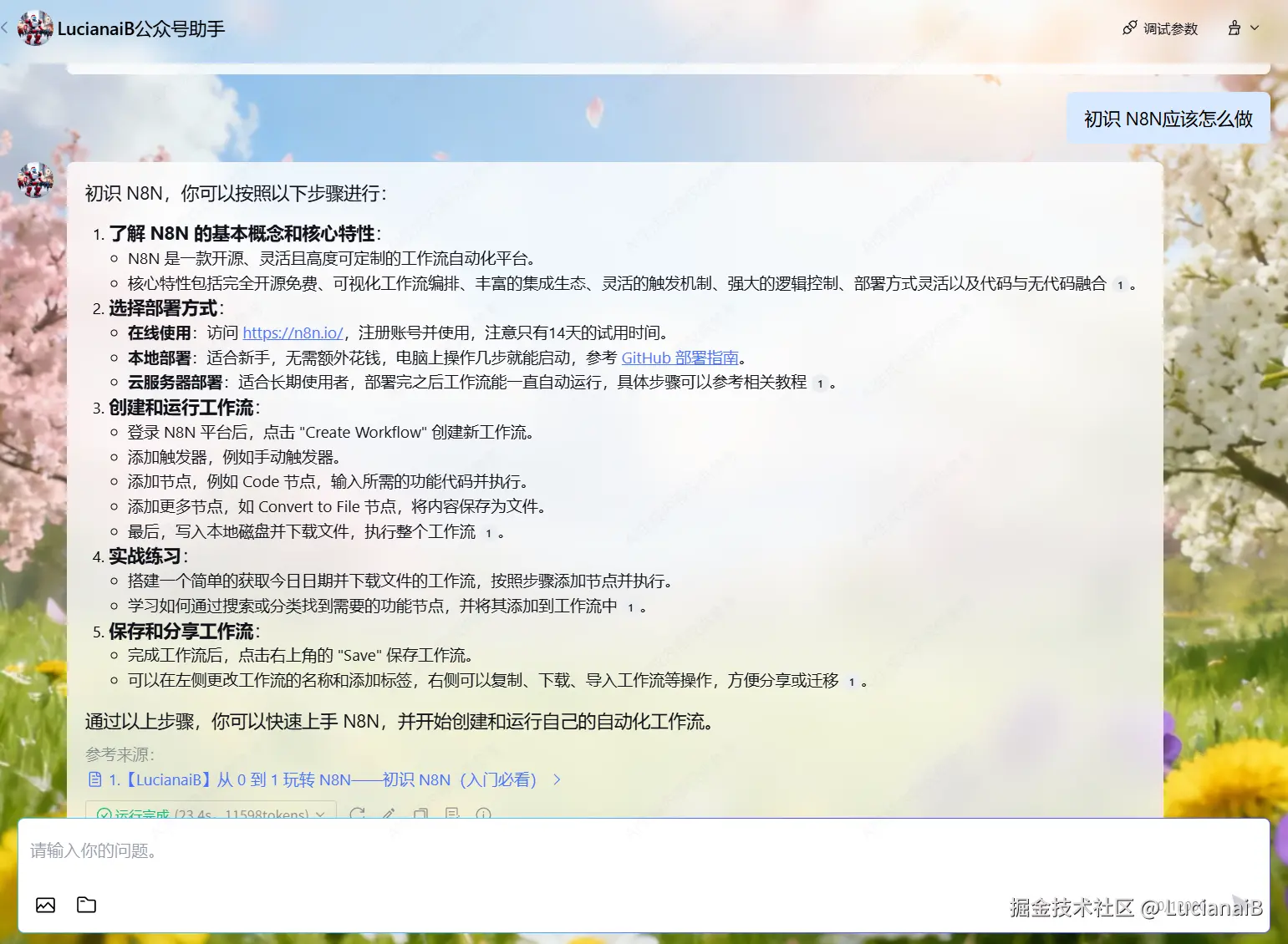Expand the 运行完成 token stats chevron
The width and height of the screenshot is (1288, 944).
(x=321, y=815)
